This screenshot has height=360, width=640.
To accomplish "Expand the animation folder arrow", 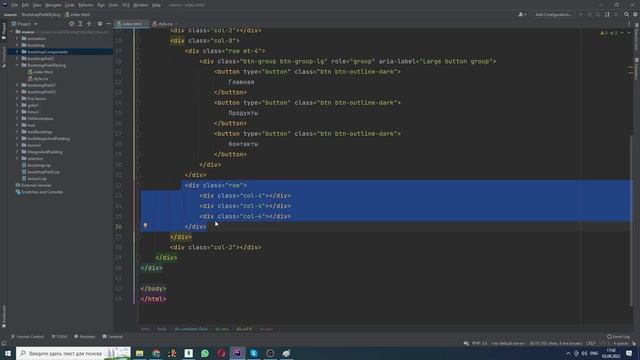I will [x=17, y=39].
